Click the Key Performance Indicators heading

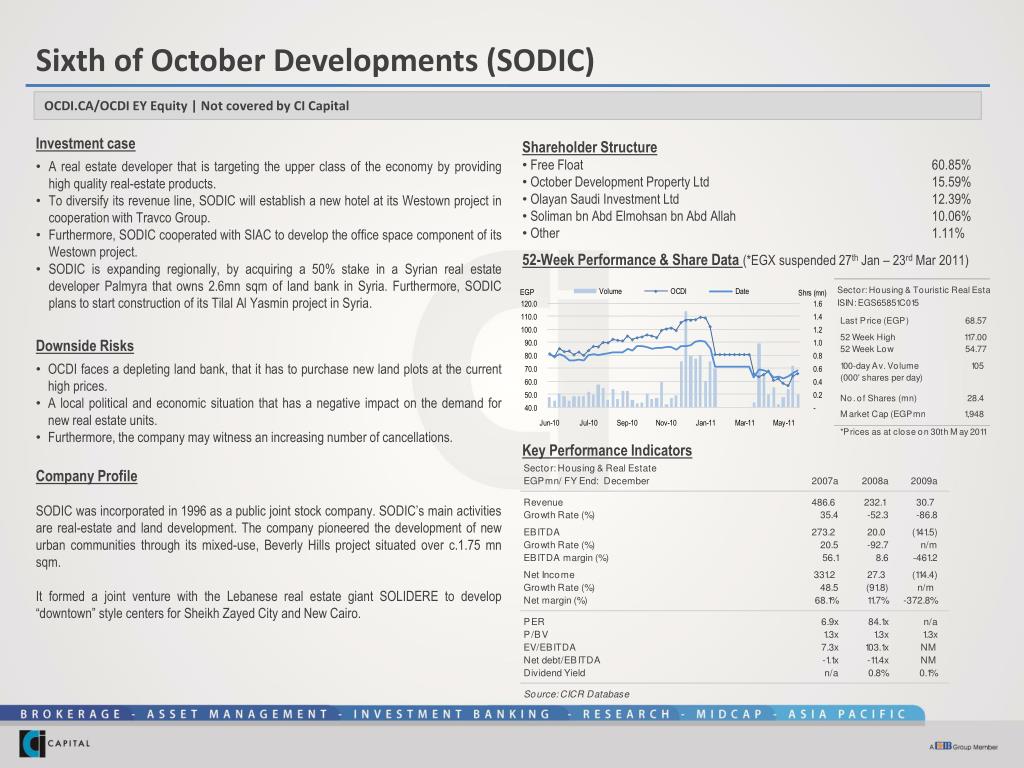pos(607,451)
